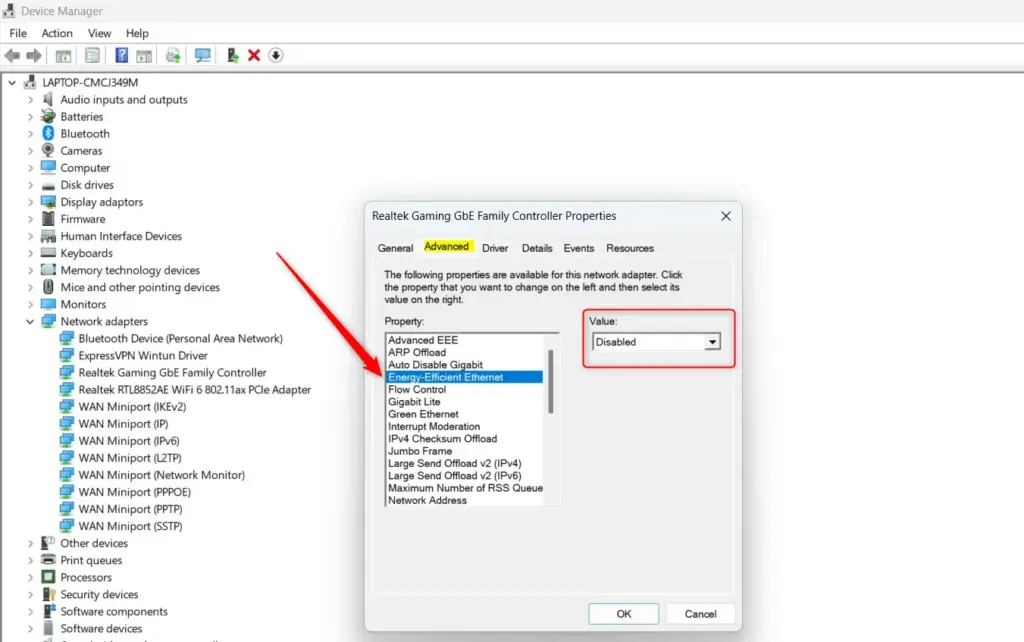Click the Network adapters category icon

pos(48,321)
